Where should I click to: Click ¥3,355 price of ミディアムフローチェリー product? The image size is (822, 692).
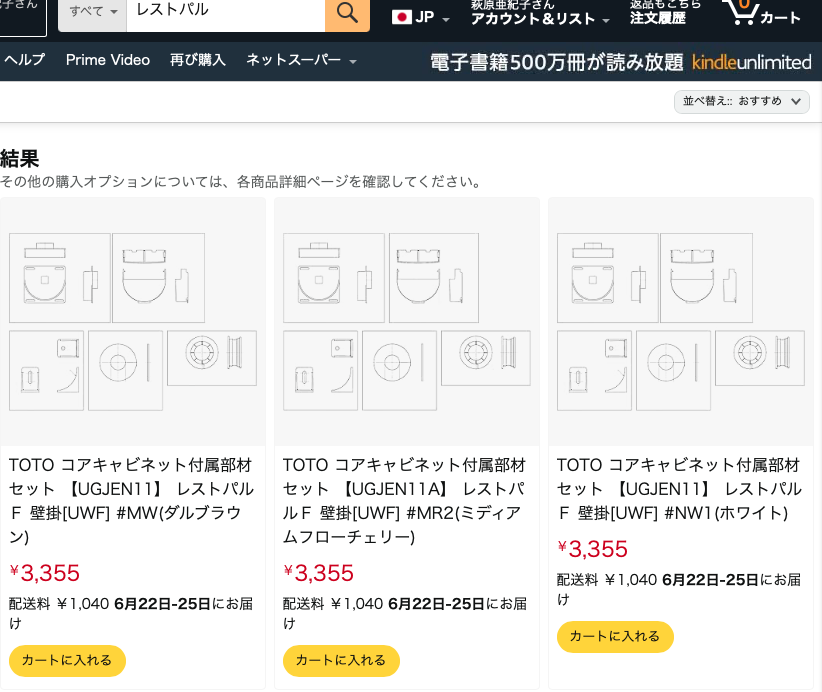click(319, 572)
